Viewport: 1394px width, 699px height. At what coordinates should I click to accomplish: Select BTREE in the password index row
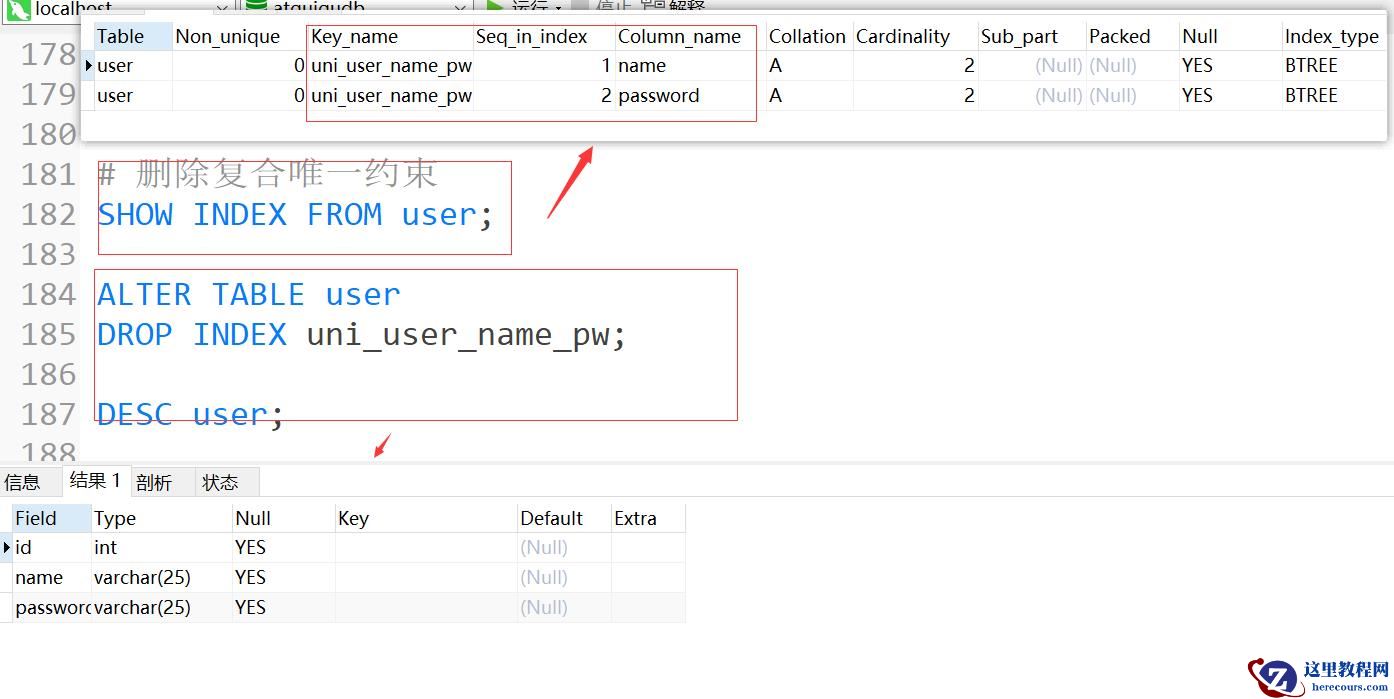[x=1333, y=96]
